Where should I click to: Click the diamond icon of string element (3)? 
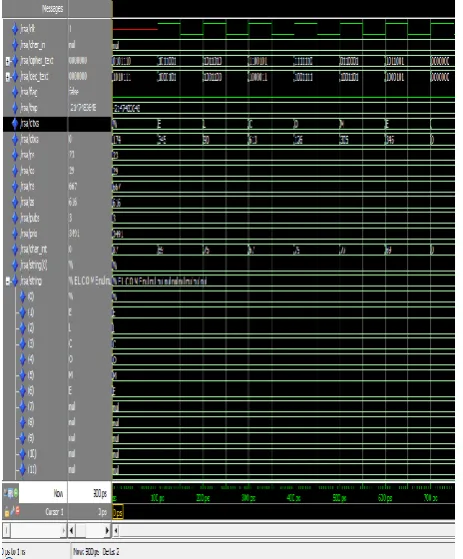22,344
